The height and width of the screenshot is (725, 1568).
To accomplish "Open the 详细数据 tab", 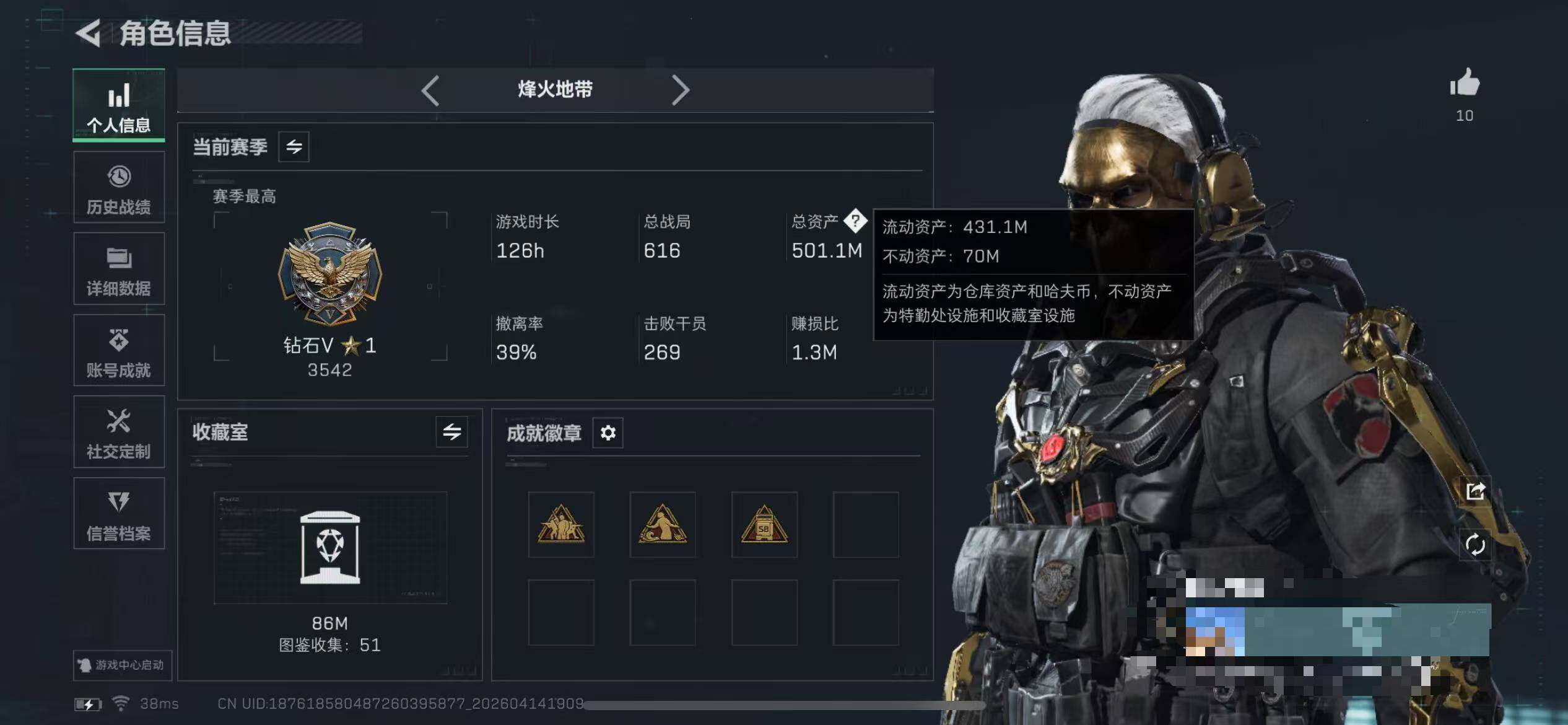I will [x=119, y=269].
